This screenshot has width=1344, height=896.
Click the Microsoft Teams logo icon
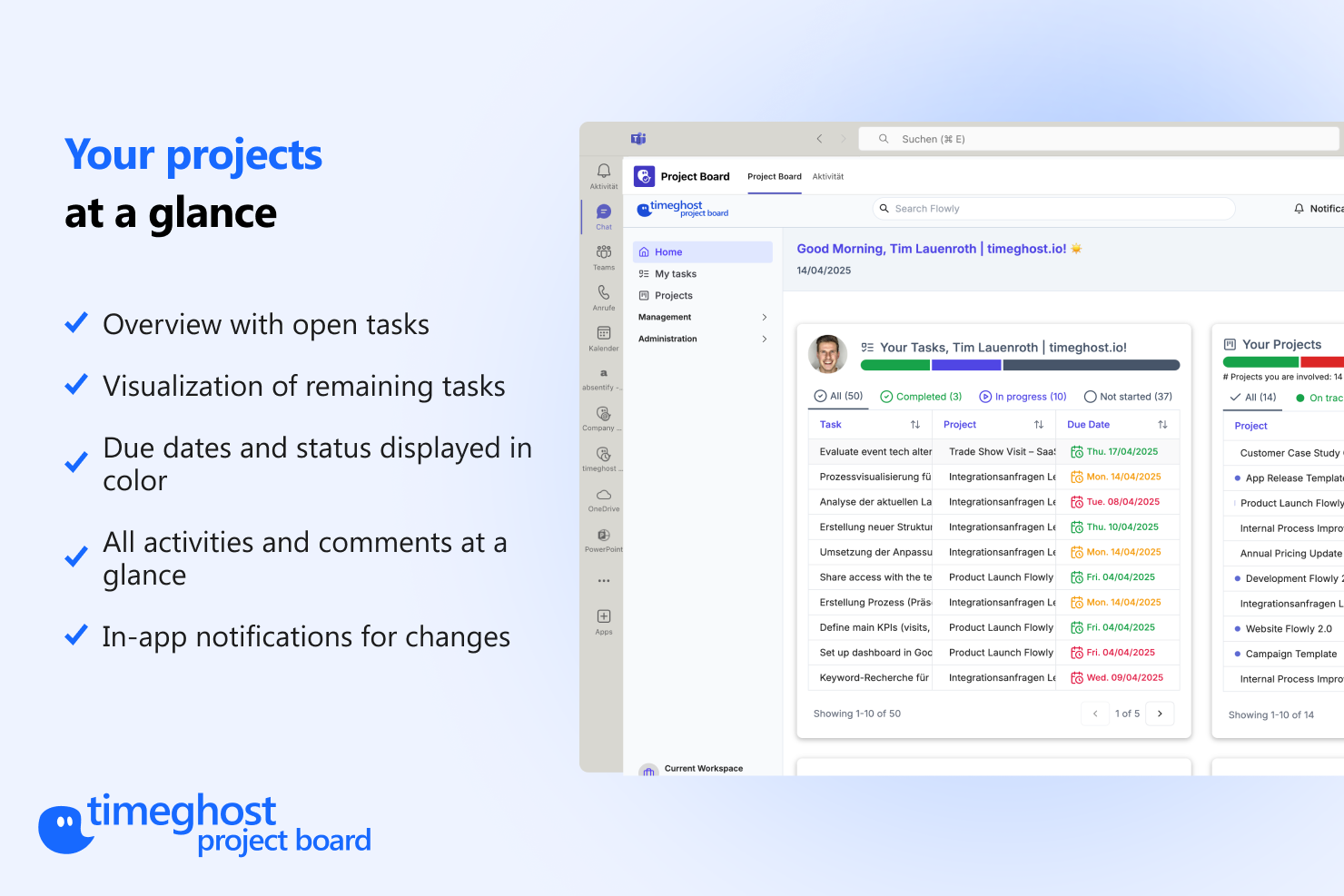(x=638, y=139)
